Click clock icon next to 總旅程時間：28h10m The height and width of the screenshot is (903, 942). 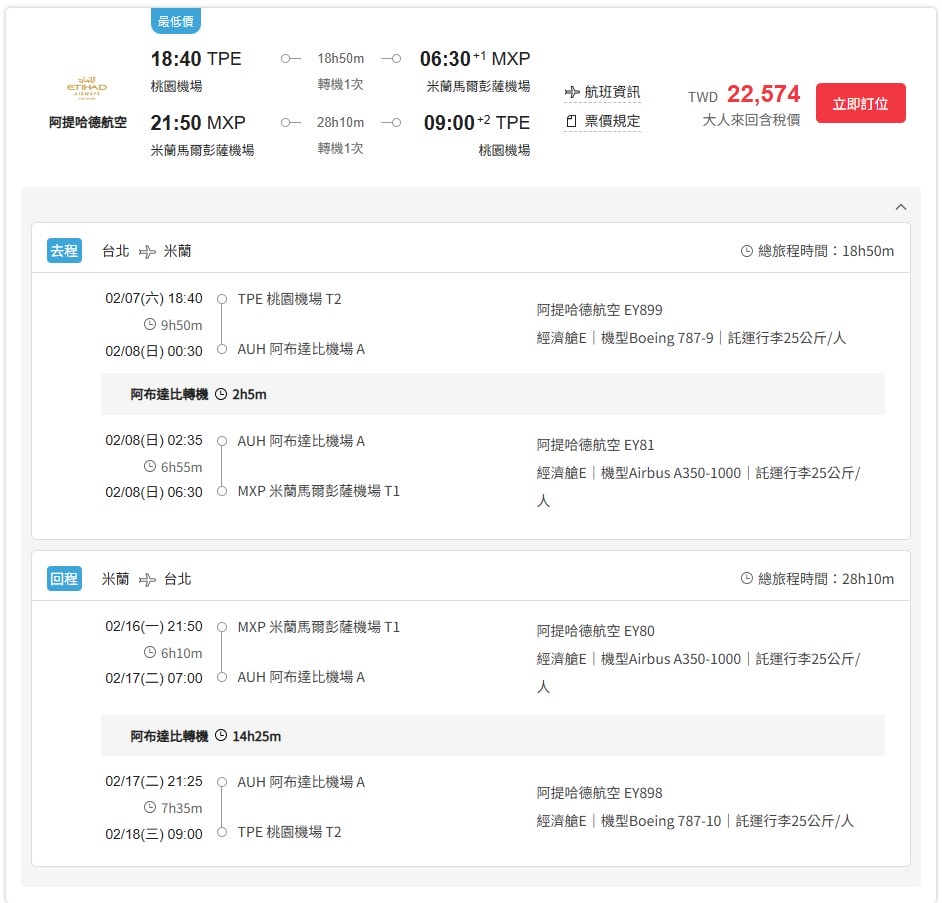[x=747, y=579]
